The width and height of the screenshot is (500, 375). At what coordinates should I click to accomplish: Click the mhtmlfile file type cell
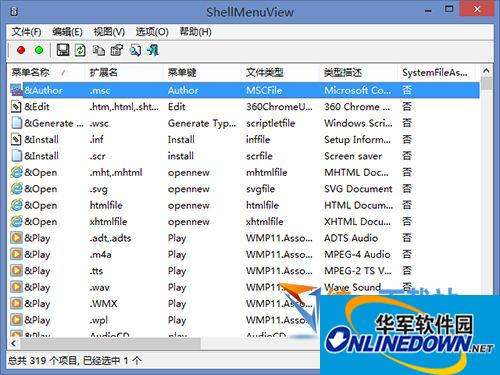(x=267, y=172)
